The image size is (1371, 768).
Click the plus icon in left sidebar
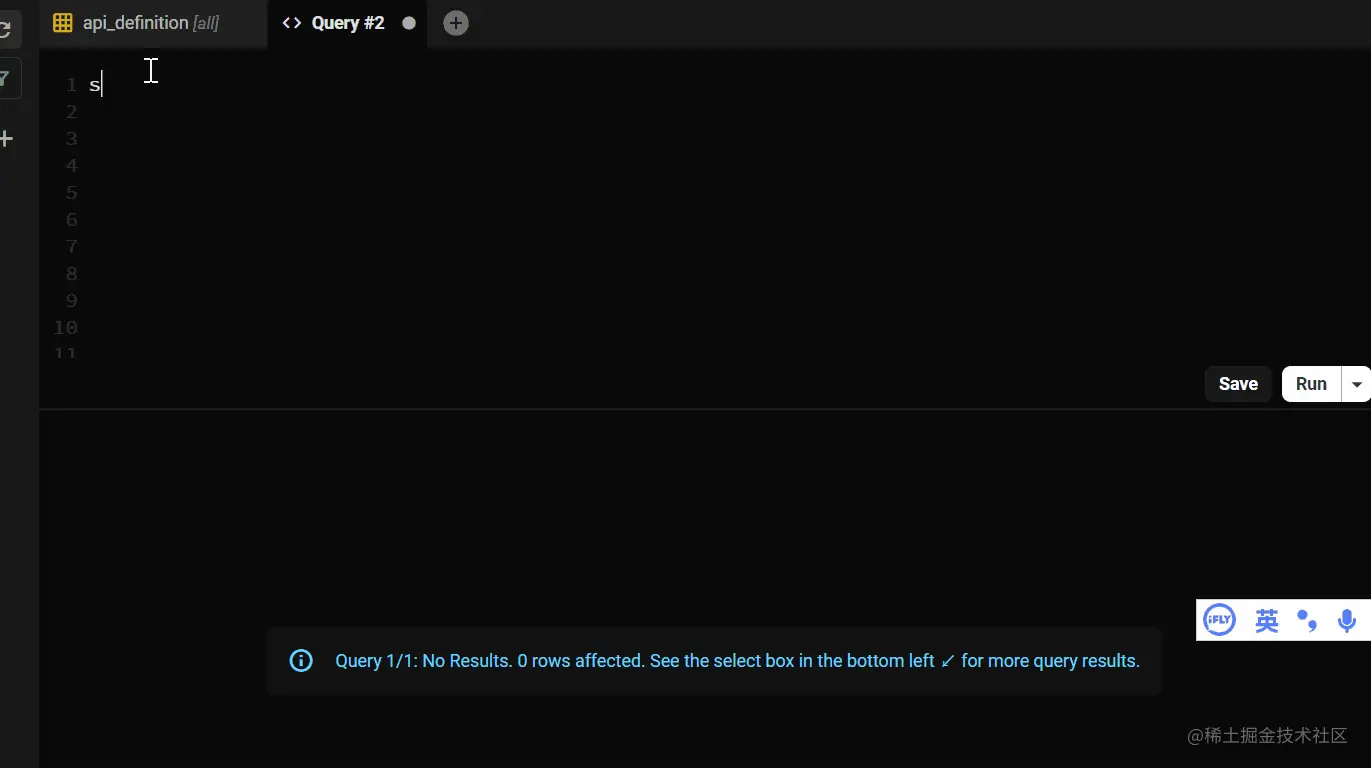click(x=6, y=139)
